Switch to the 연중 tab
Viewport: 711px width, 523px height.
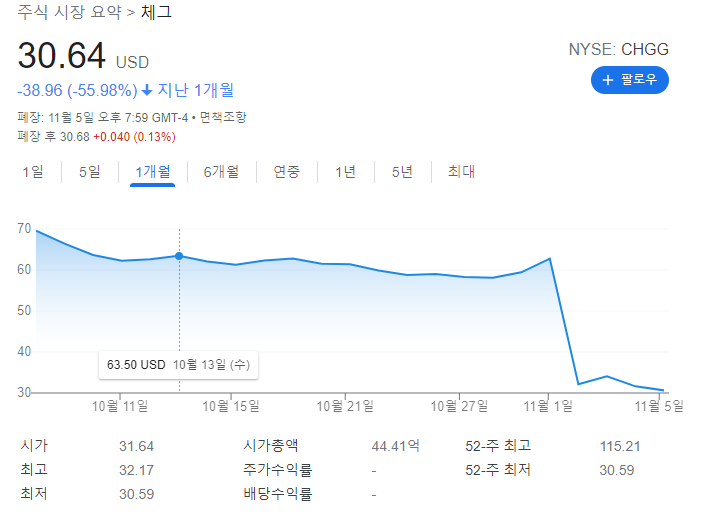(287, 172)
